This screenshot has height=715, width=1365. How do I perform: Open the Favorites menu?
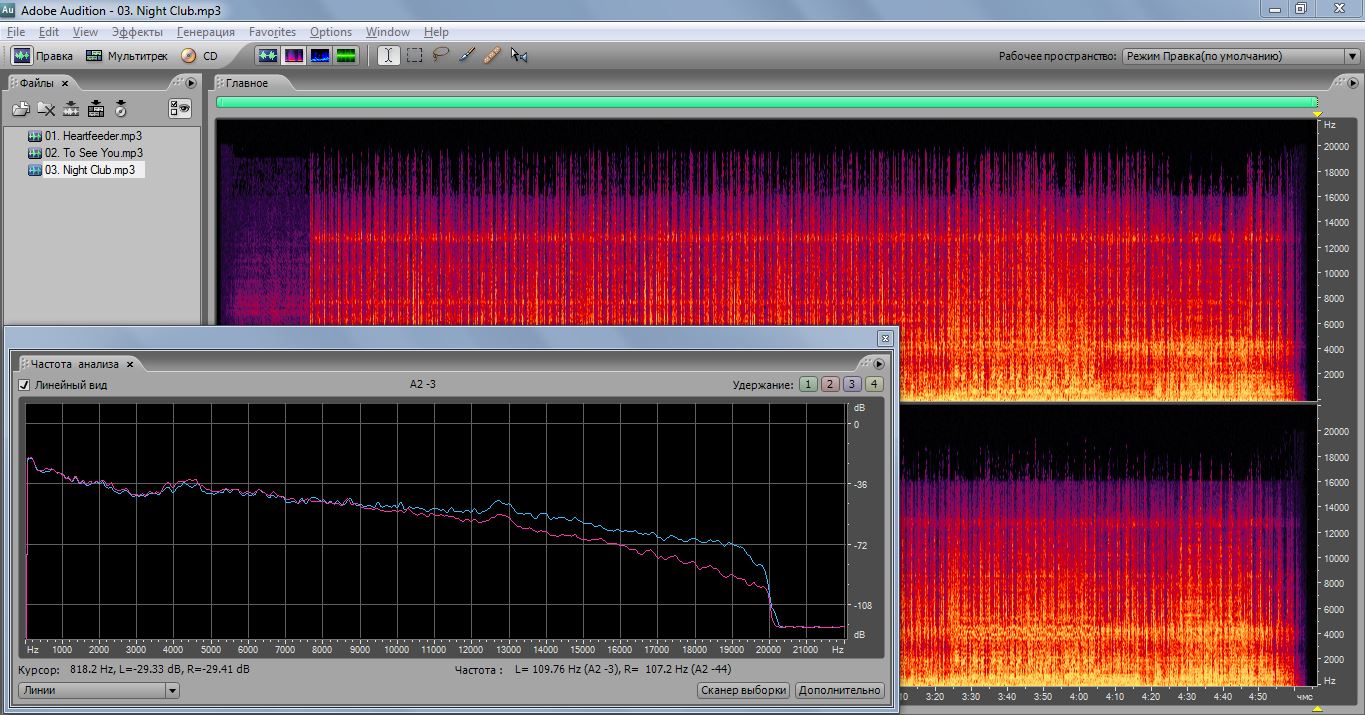(272, 32)
